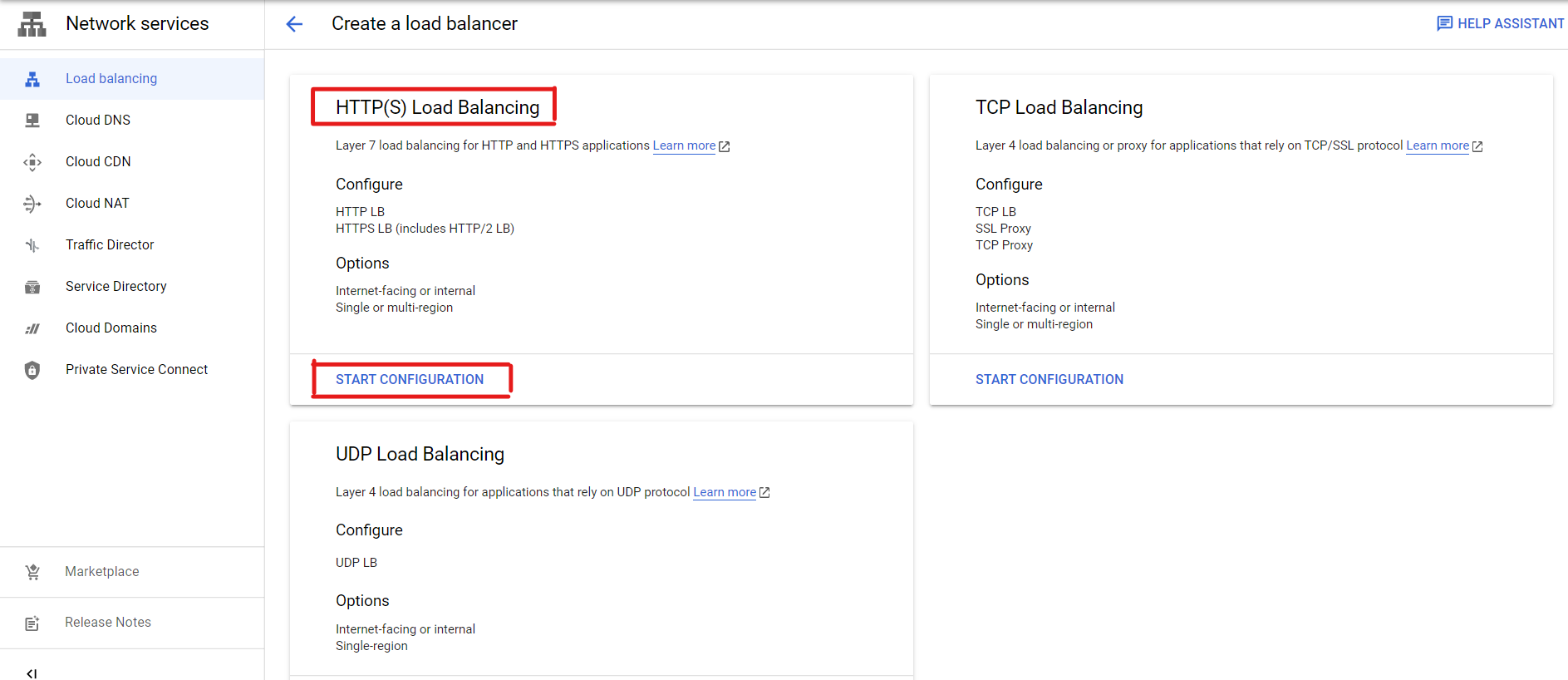Image resolution: width=1568 pixels, height=680 pixels.
Task: Click the SSL Proxy text
Action: tap(1003, 229)
